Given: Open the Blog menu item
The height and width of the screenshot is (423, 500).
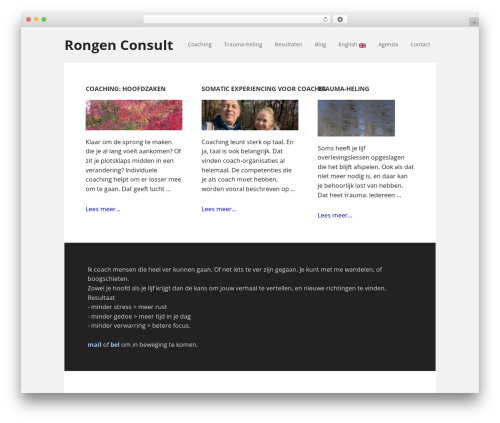Looking at the screenshot, I should pos(320,44).
